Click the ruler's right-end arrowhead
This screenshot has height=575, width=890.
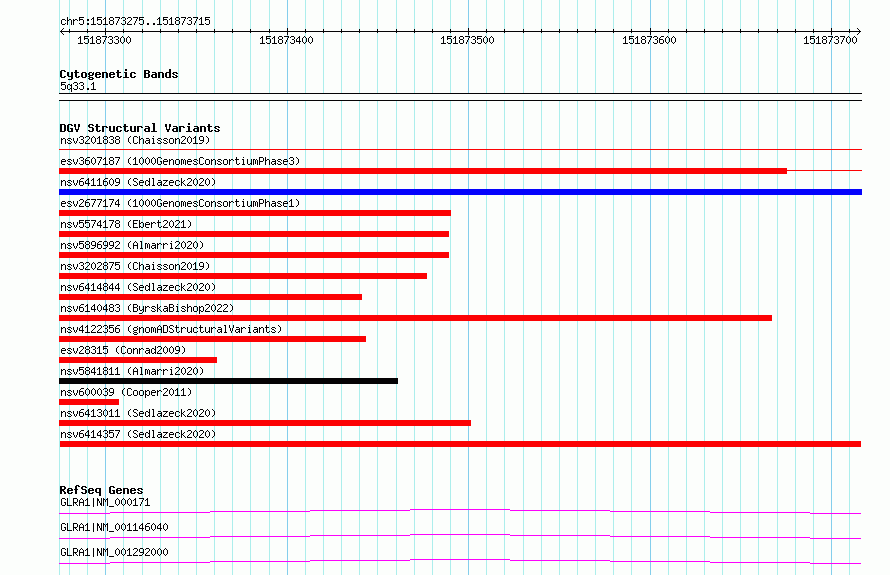point(858,32)
